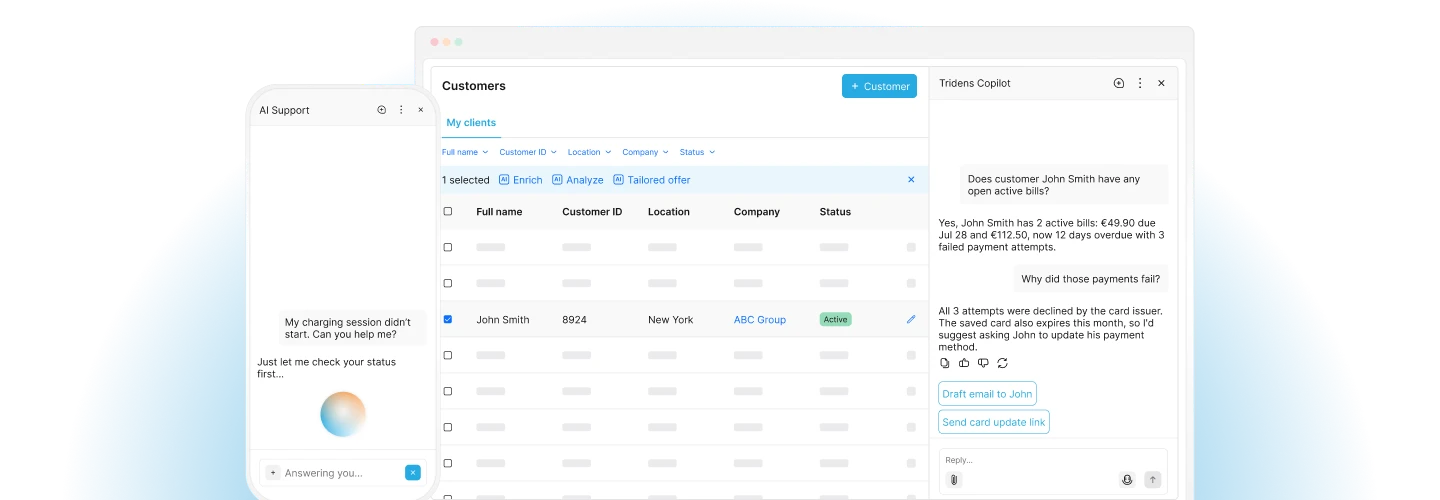This screenshot has width=1440, height=500.
Task: Select the John Smith name cell
Action: tap(503, 320)
